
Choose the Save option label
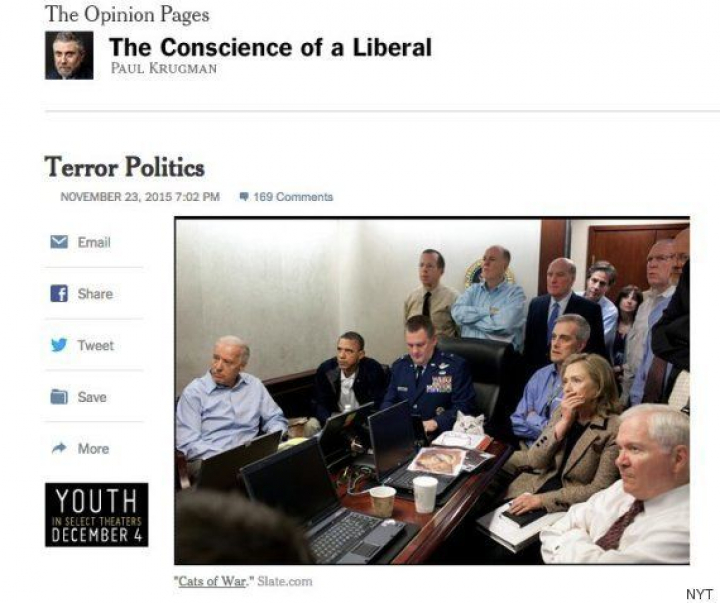[92, 397]
